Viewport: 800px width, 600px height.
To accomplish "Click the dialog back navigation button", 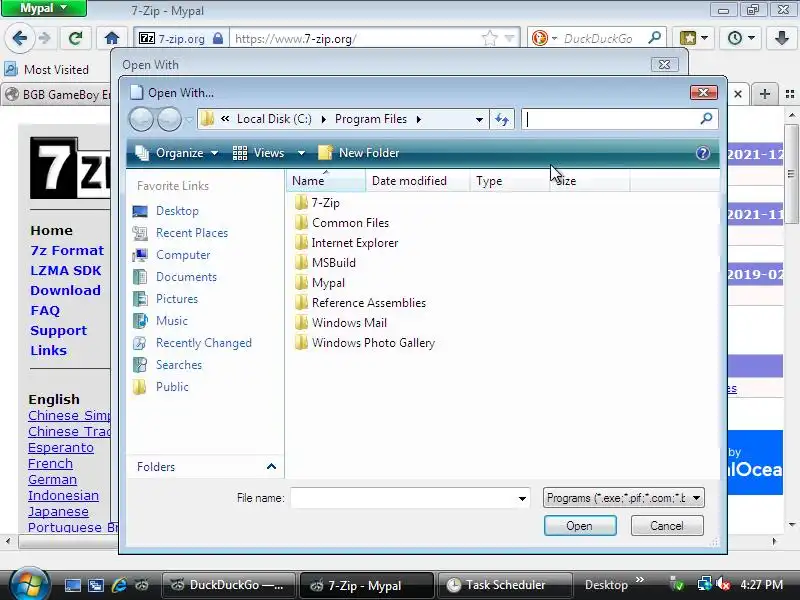I will tap(141, 119).
